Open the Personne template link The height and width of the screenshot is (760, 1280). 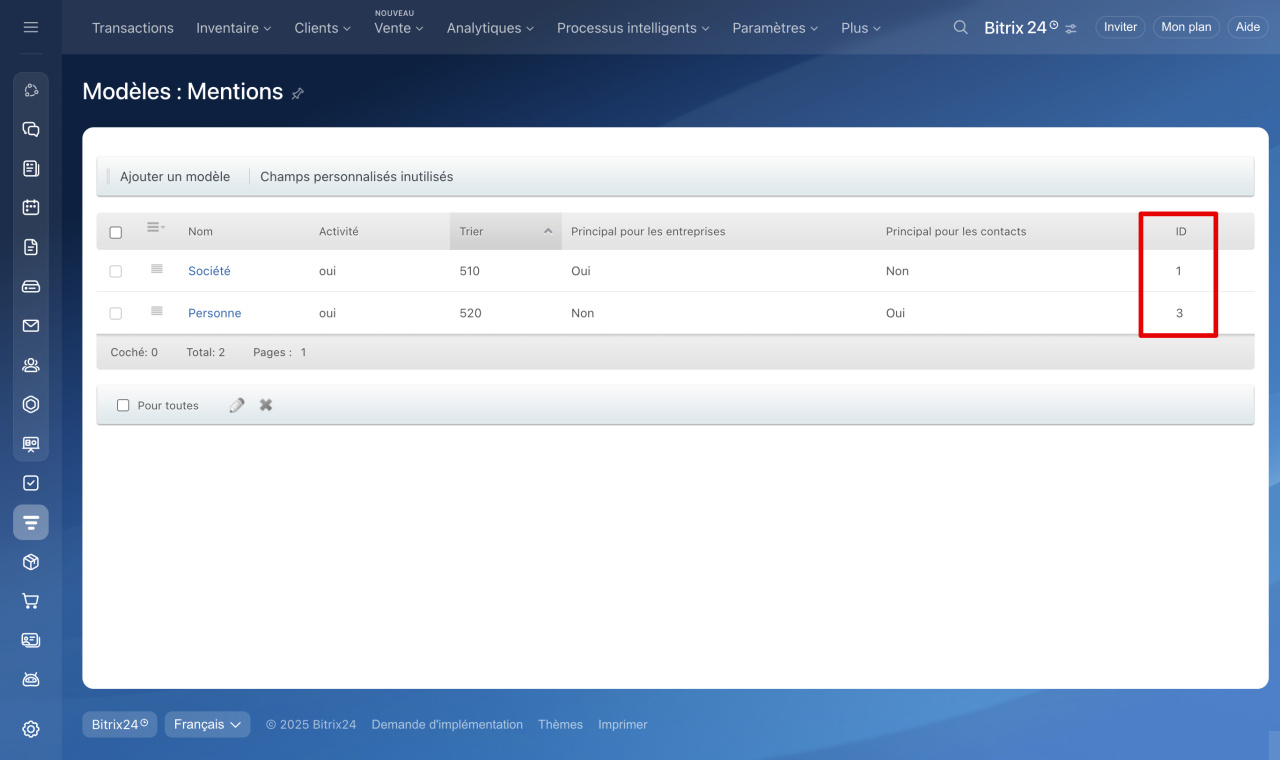pyautogui.click(x=215, y=313)
